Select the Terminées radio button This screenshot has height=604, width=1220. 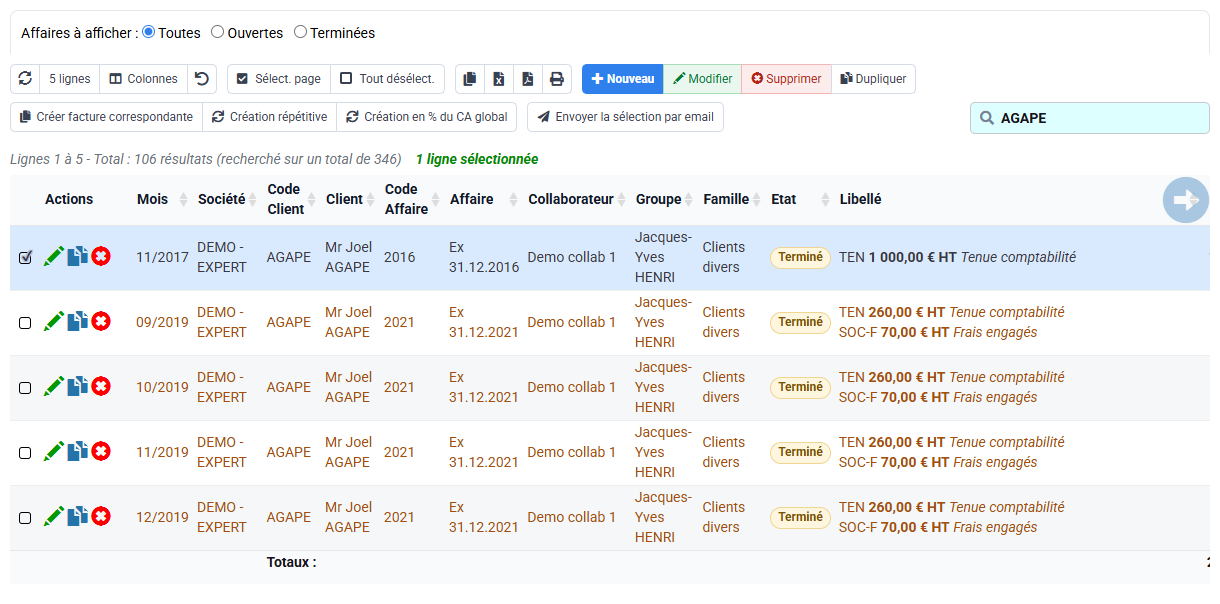click(x=300, y=32)
